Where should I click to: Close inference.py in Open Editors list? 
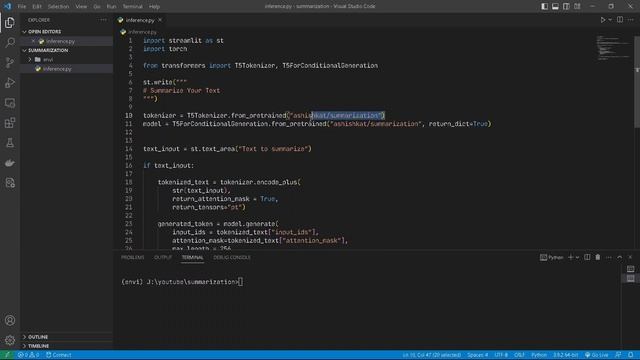[33, 41]
